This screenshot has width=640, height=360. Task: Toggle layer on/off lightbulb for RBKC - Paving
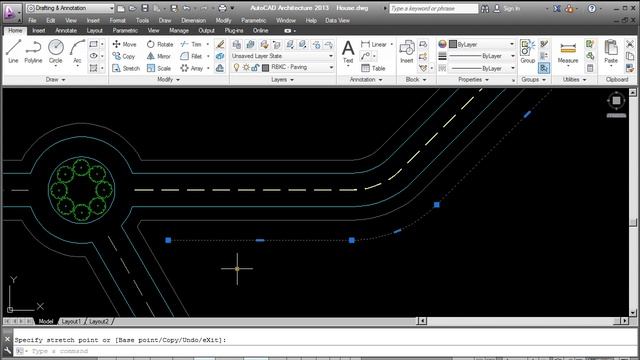[236, 67]
